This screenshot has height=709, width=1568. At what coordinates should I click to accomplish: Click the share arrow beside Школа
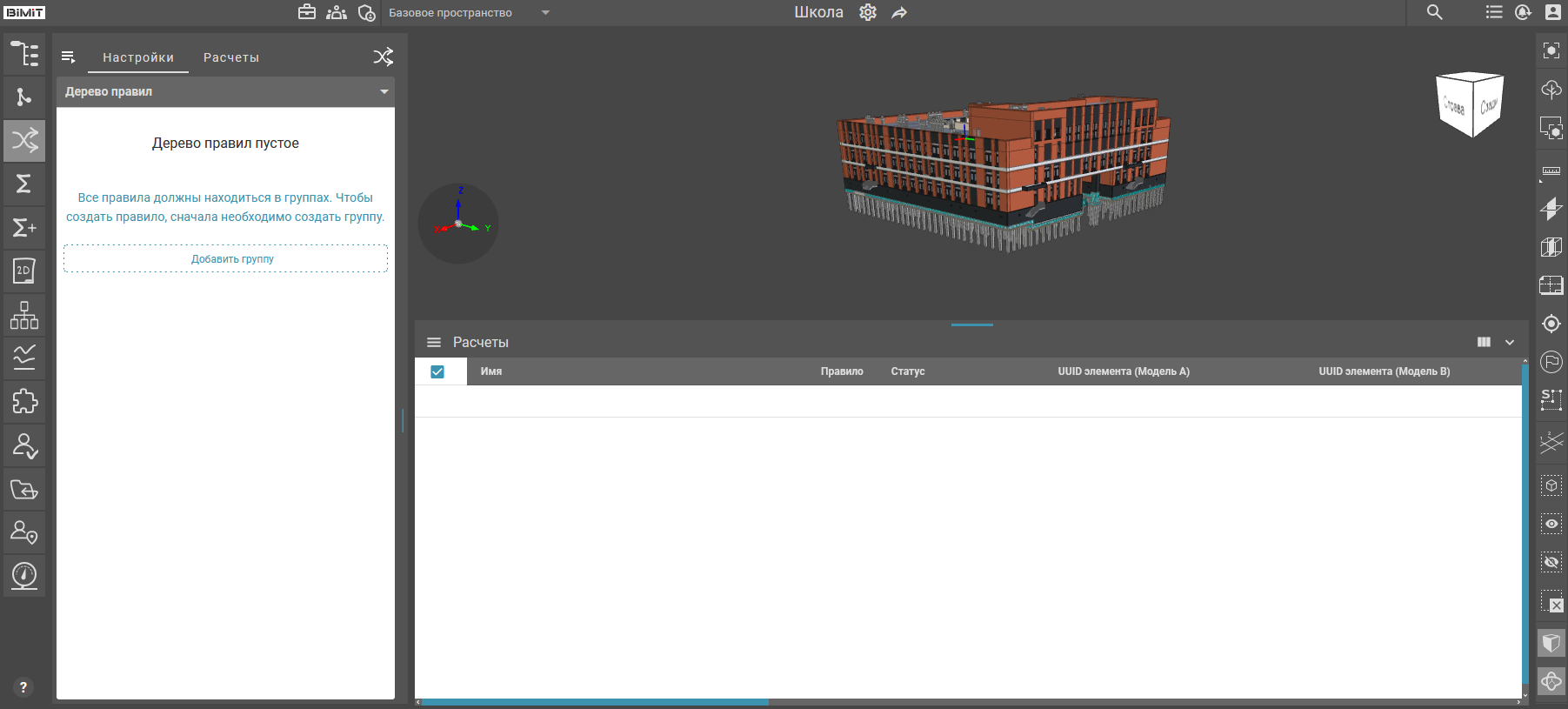(899, 12)
